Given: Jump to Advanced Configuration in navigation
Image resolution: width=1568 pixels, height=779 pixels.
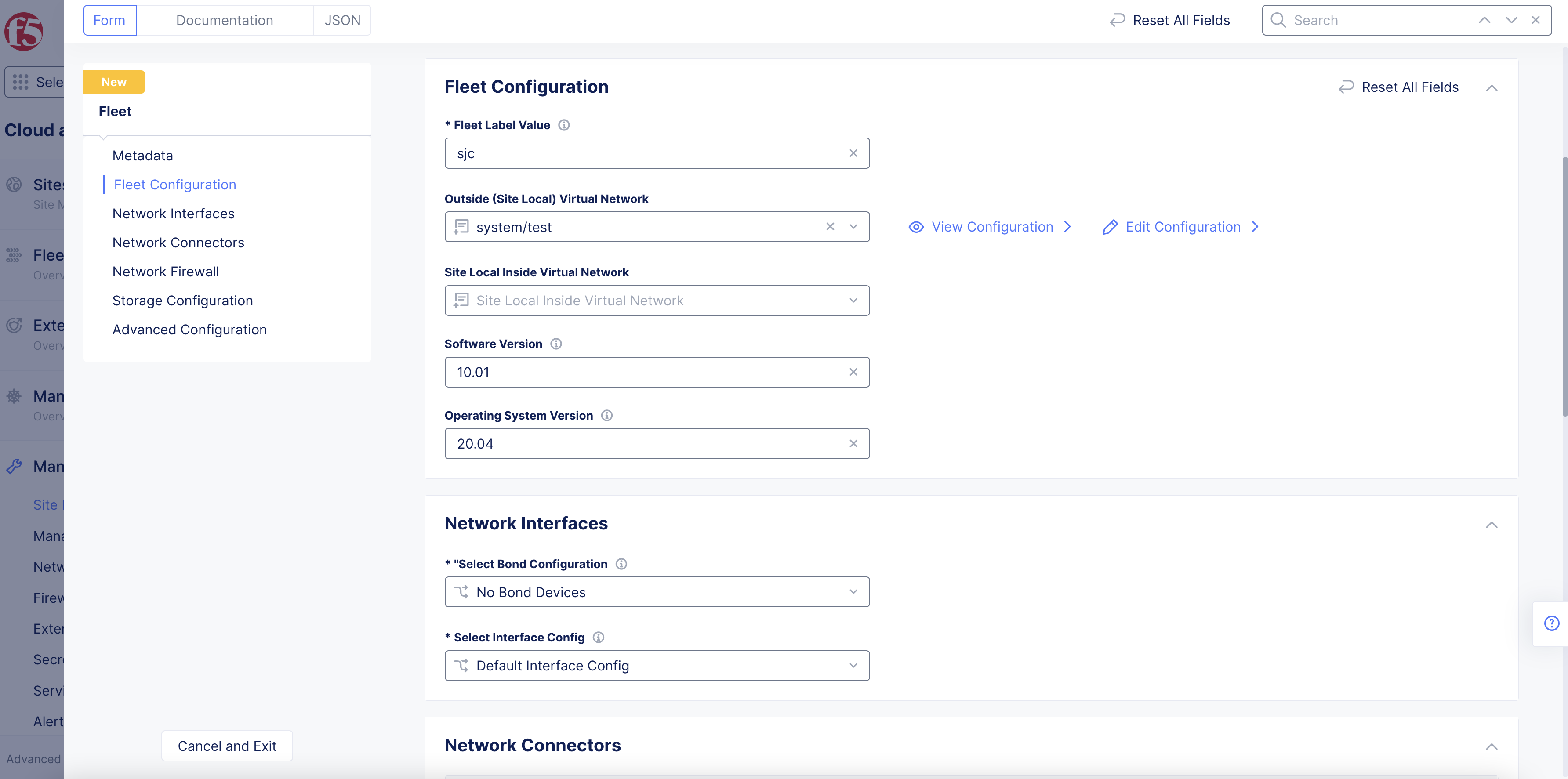Looking at the screenshot, I should [x=189, y=330].
